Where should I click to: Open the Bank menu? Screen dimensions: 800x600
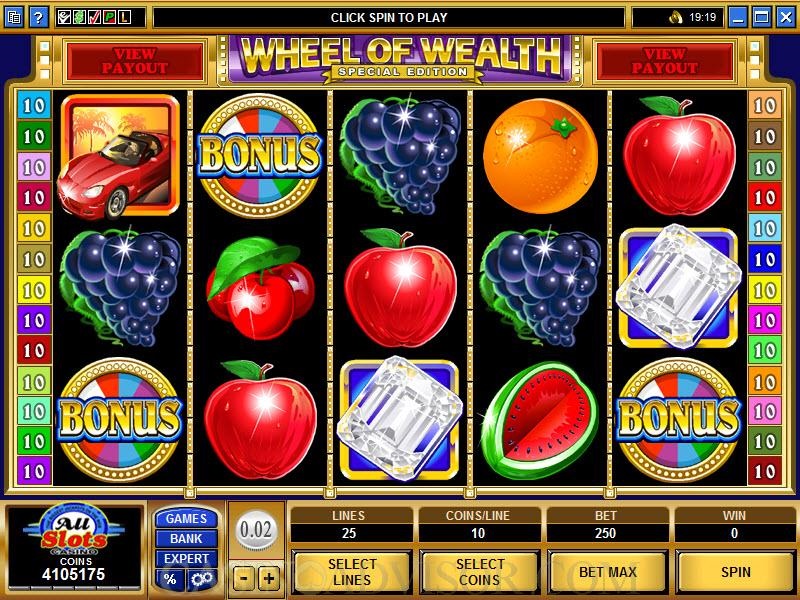pos(186,539)
